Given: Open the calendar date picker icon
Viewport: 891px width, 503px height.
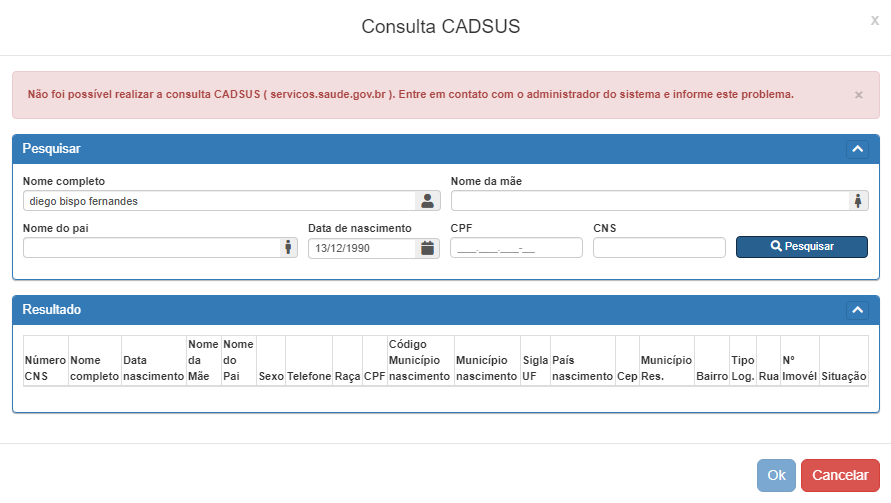Looking at the screenshot, I should pos(428,247).
